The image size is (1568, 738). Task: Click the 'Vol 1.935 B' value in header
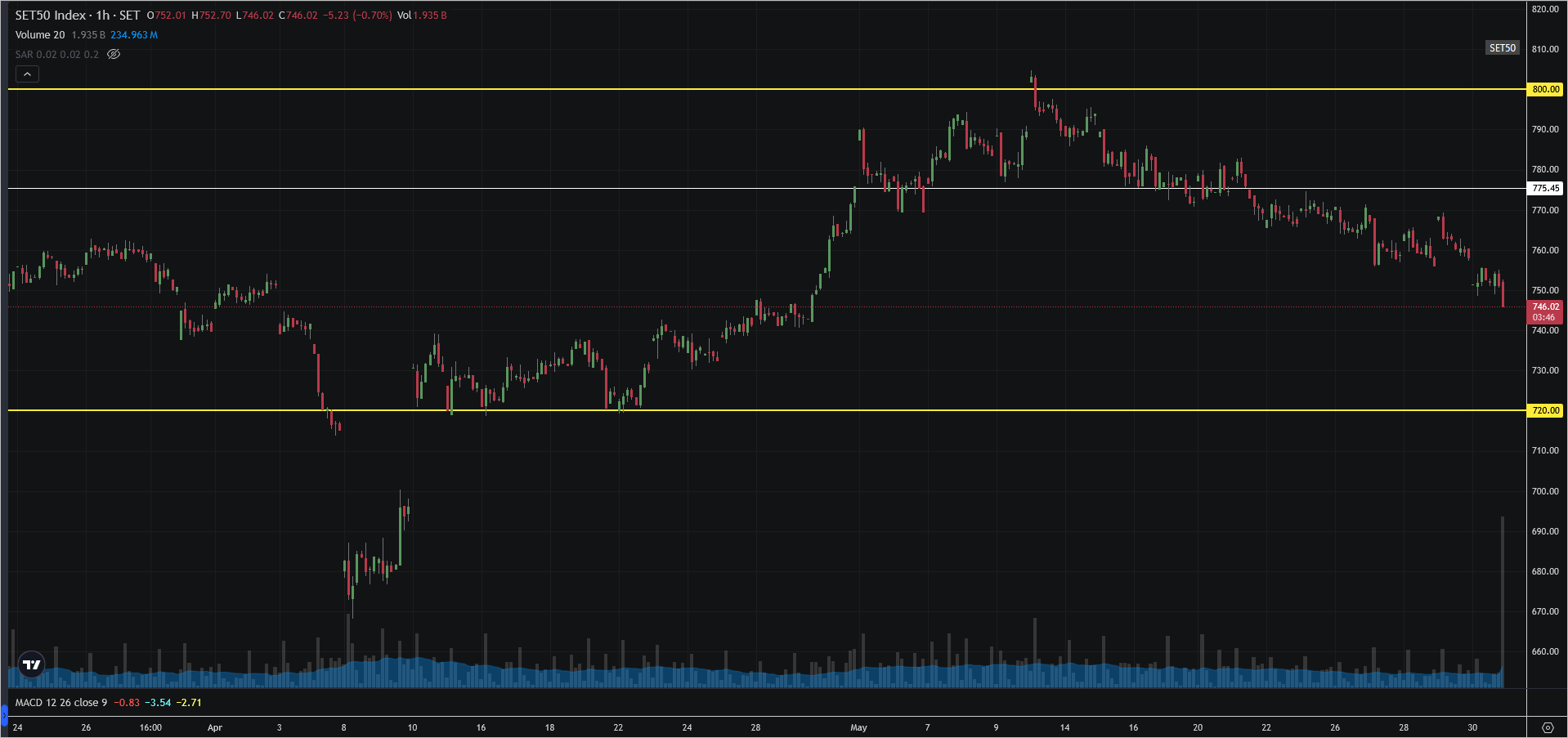(x=422, y=15)
